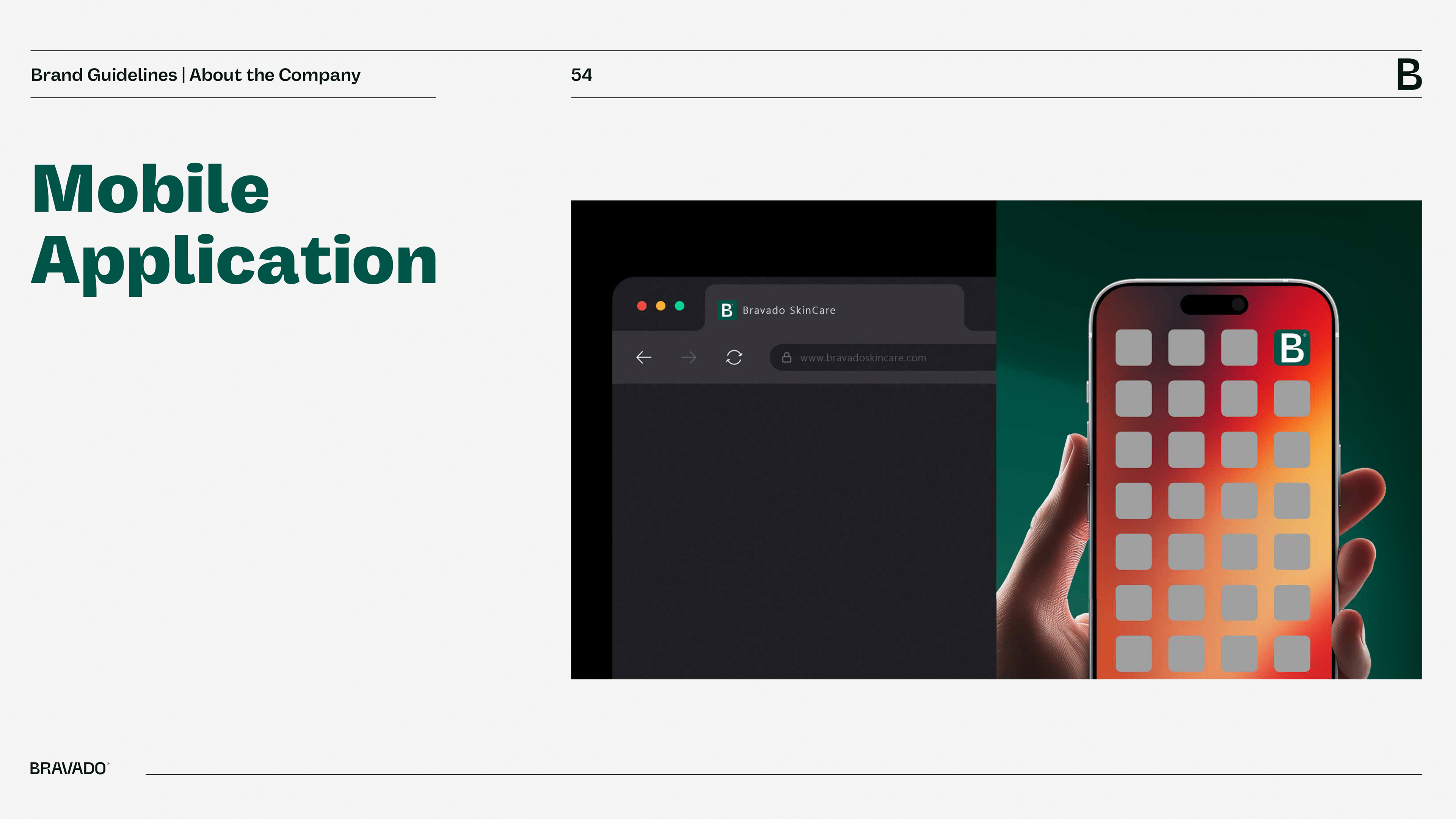Click the B favicon in browser tab

727,310
